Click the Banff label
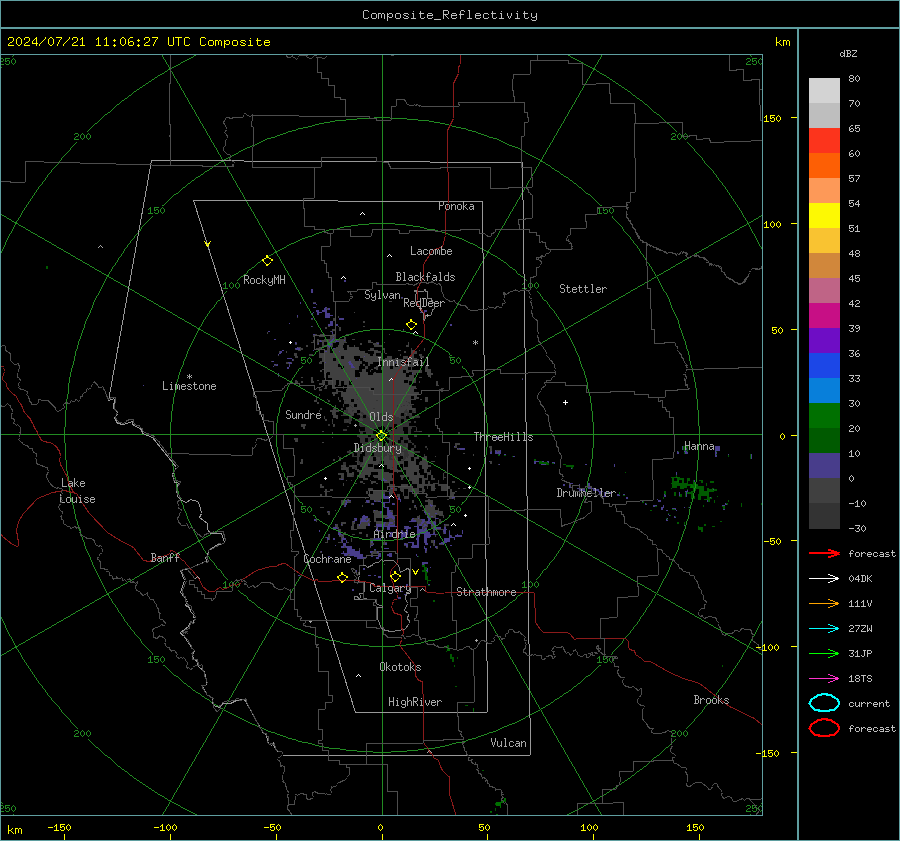The image size is (900, 841). (165, 557)
